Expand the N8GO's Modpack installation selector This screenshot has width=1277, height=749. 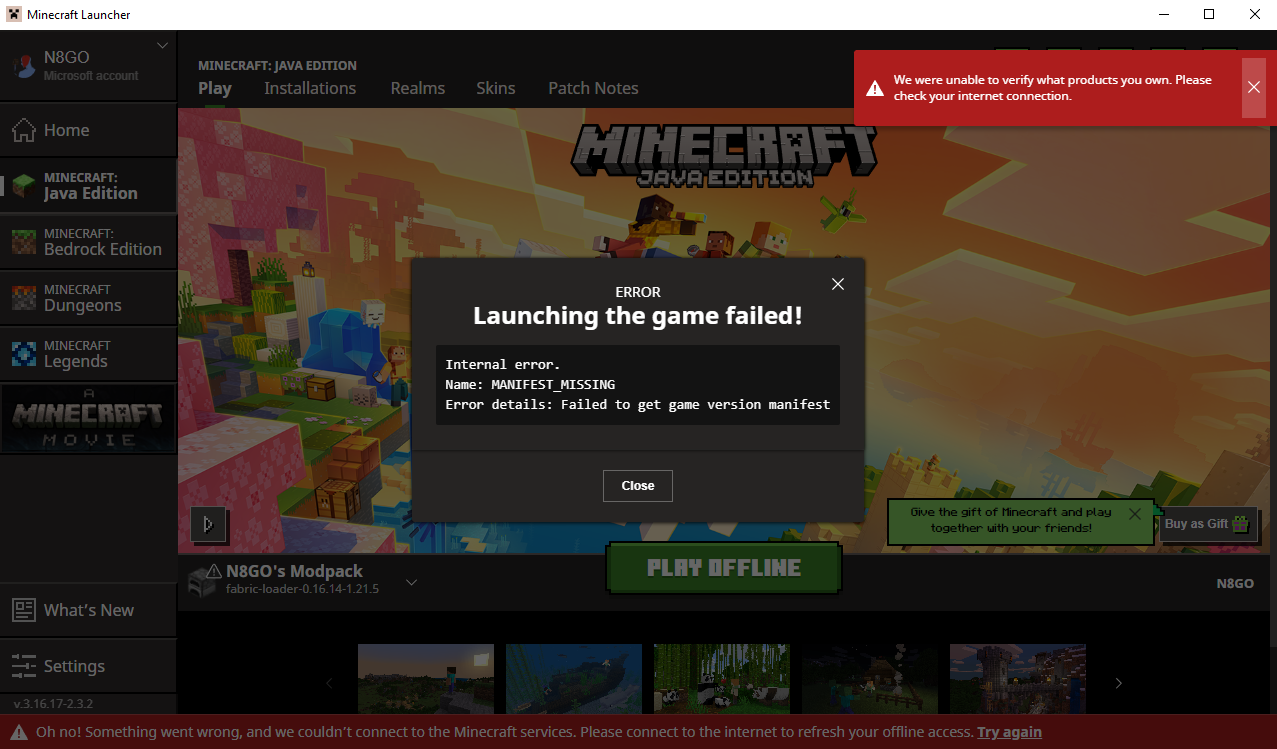tap(411, 582)
